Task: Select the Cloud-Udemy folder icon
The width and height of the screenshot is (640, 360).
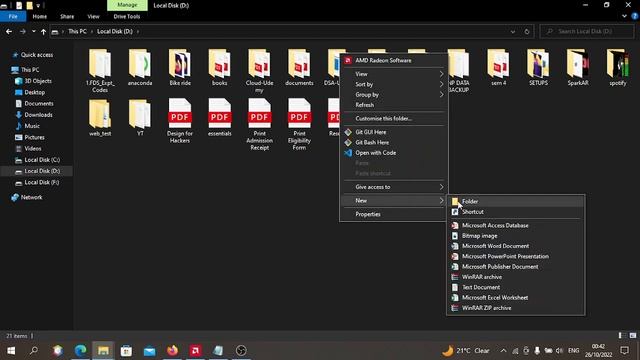Action: click(259, 64)
